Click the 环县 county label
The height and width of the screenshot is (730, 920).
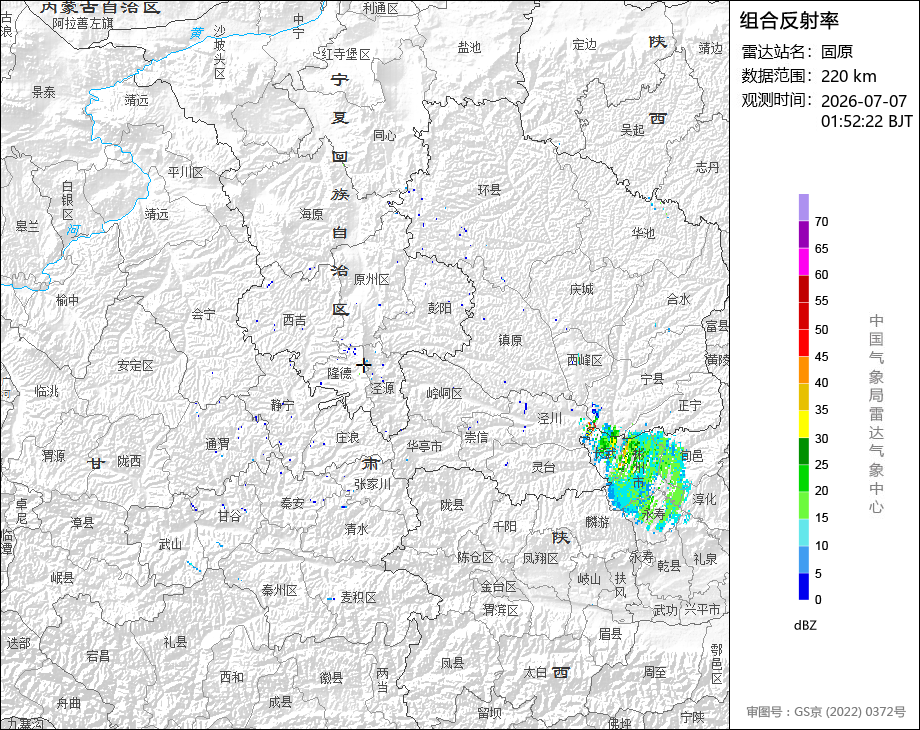point(489,190)
